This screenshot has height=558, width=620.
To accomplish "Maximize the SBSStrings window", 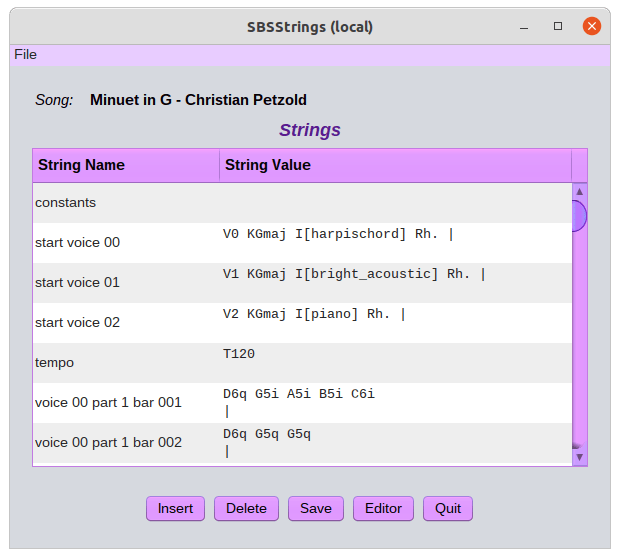I will coord(558,26).
